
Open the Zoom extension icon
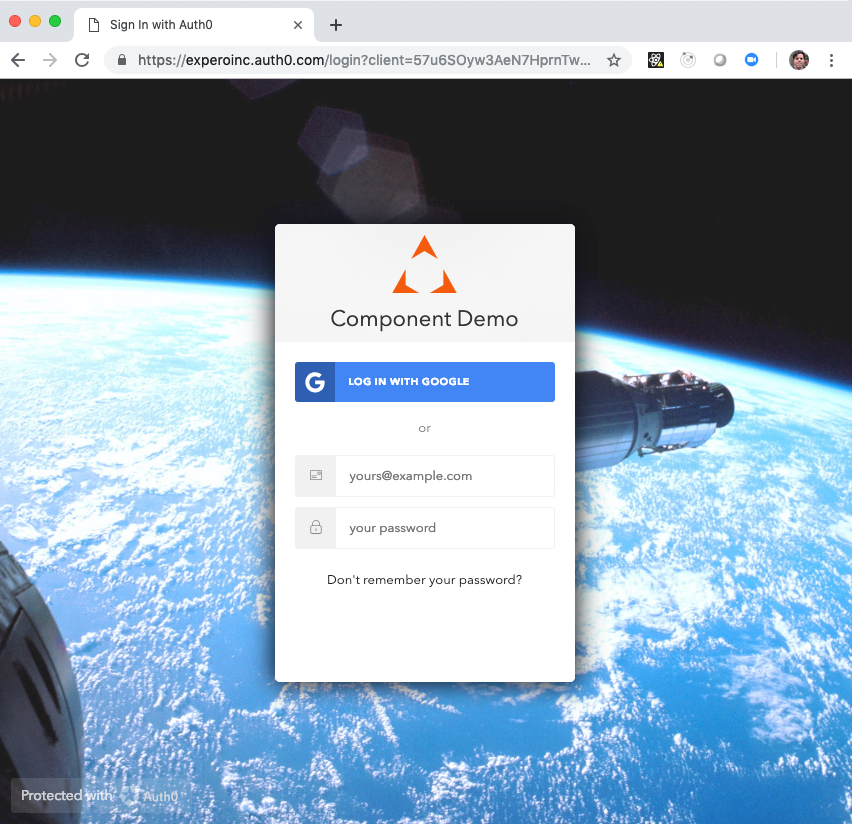pyautogui.click(x=751, y=60)
